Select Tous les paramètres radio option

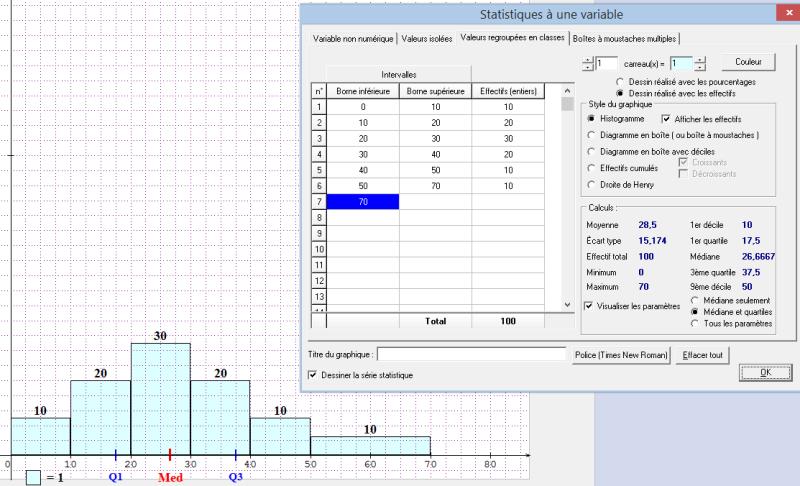tap(695, 323)
